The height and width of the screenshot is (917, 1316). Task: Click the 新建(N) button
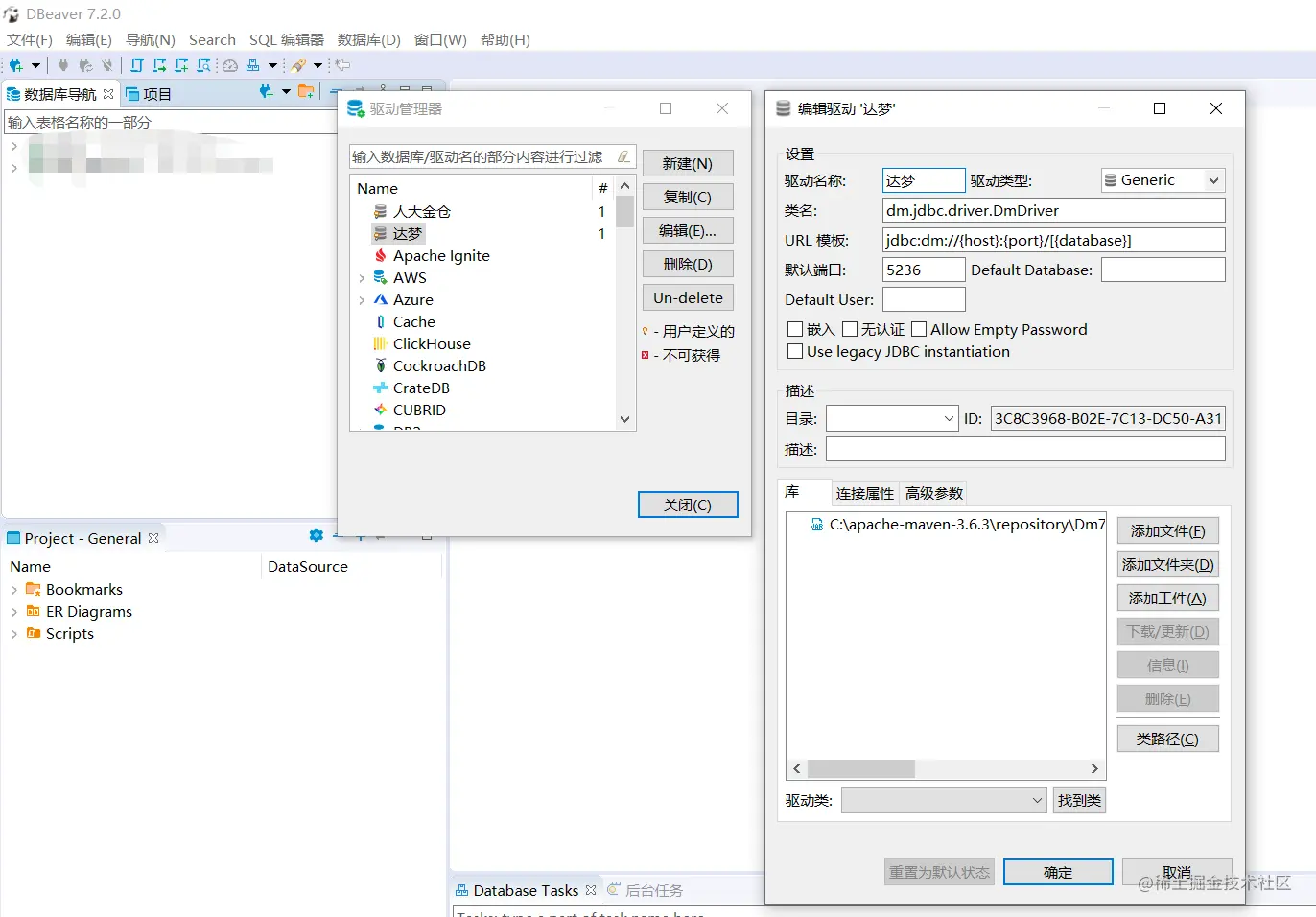point(688,163)
